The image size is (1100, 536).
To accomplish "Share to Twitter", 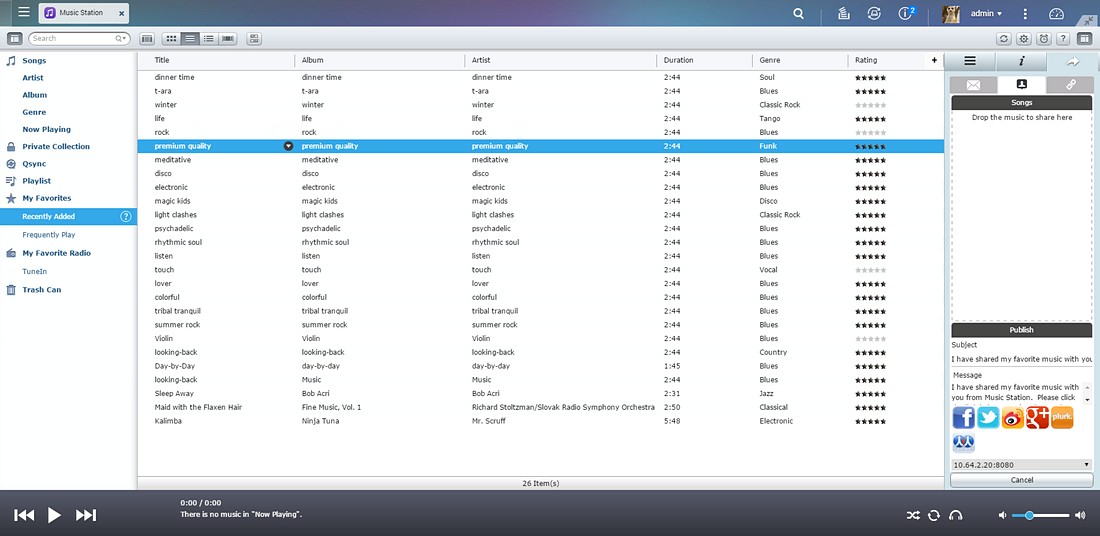I will [988, 417].
